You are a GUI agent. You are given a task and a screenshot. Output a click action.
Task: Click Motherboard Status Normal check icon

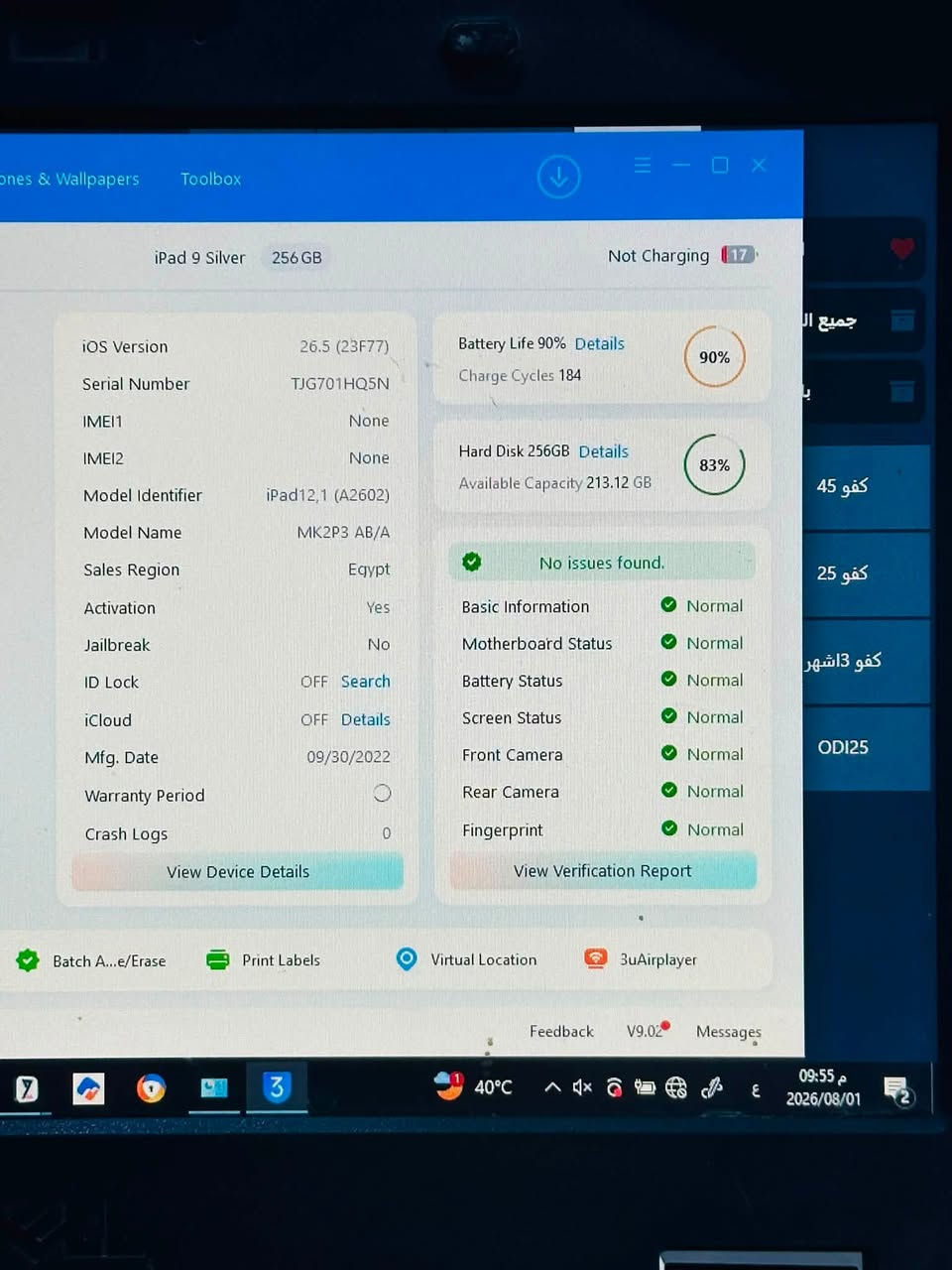point(668,642)
